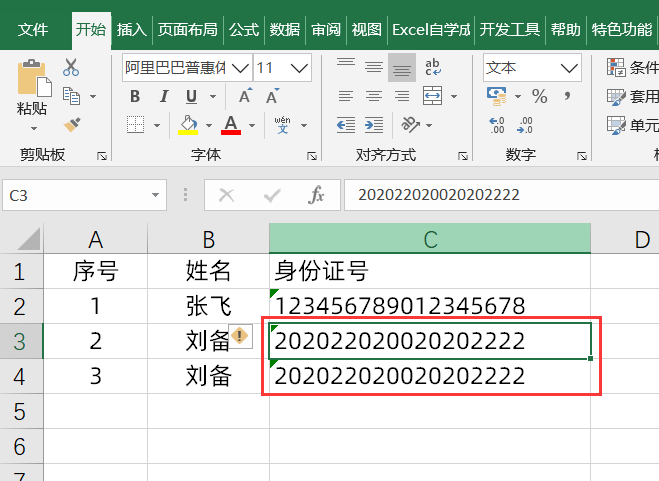This screenshot has width=659, height=481.
Task: Click the insert function fx icon
Action: [316, 195]
